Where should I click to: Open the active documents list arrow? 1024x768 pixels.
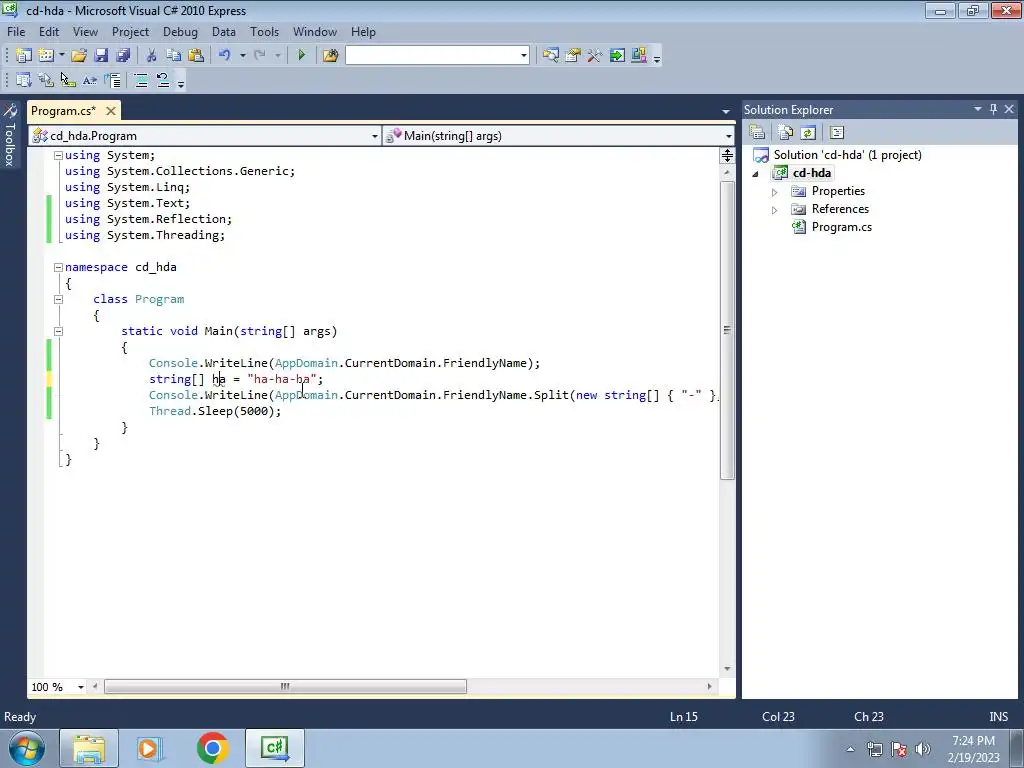click(x=726, y=112)
